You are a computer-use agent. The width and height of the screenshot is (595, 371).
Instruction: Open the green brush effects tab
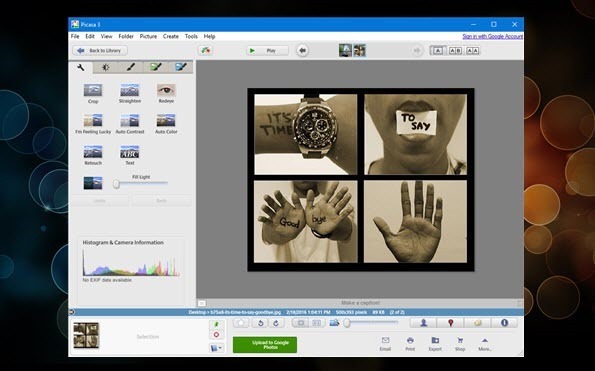click(156, 68)
